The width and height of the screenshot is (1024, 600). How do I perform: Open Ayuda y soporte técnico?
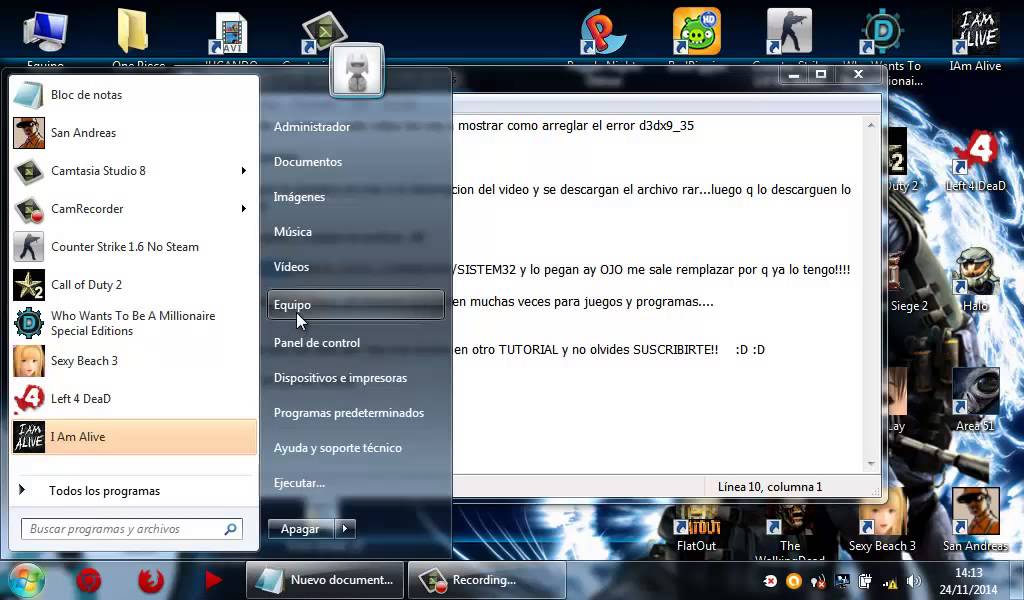pyautogui.click(x=338, y=448)
